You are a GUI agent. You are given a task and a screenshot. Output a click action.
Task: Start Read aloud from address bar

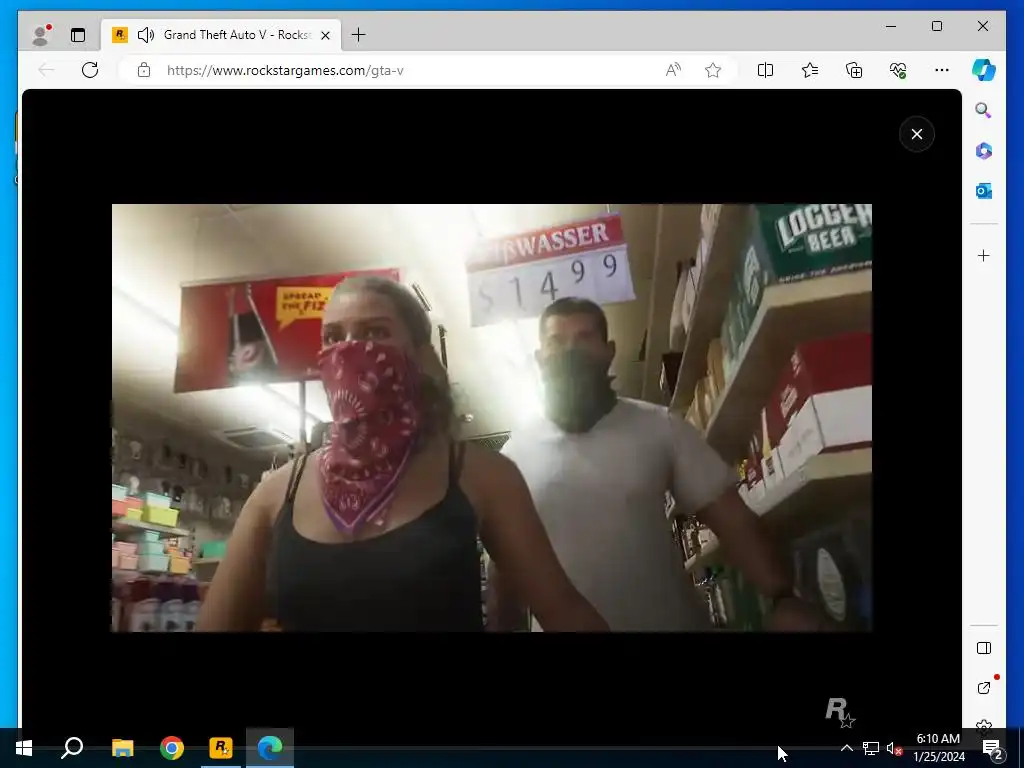(673, 70)
